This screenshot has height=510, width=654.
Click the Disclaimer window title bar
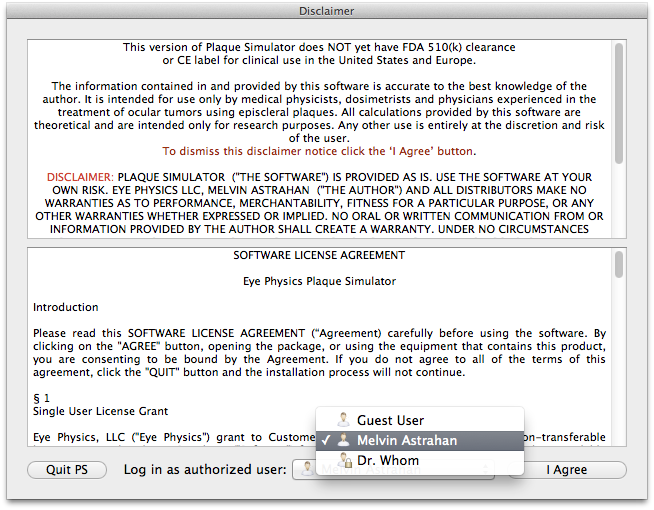coord(326,11)
